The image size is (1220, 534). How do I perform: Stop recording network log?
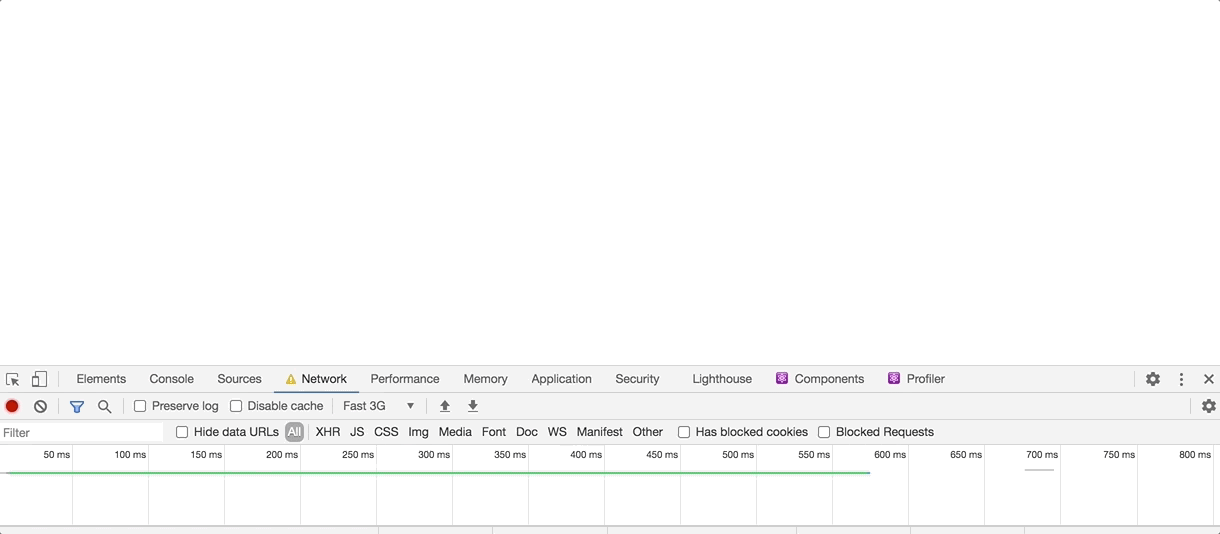tap(12, 406)
